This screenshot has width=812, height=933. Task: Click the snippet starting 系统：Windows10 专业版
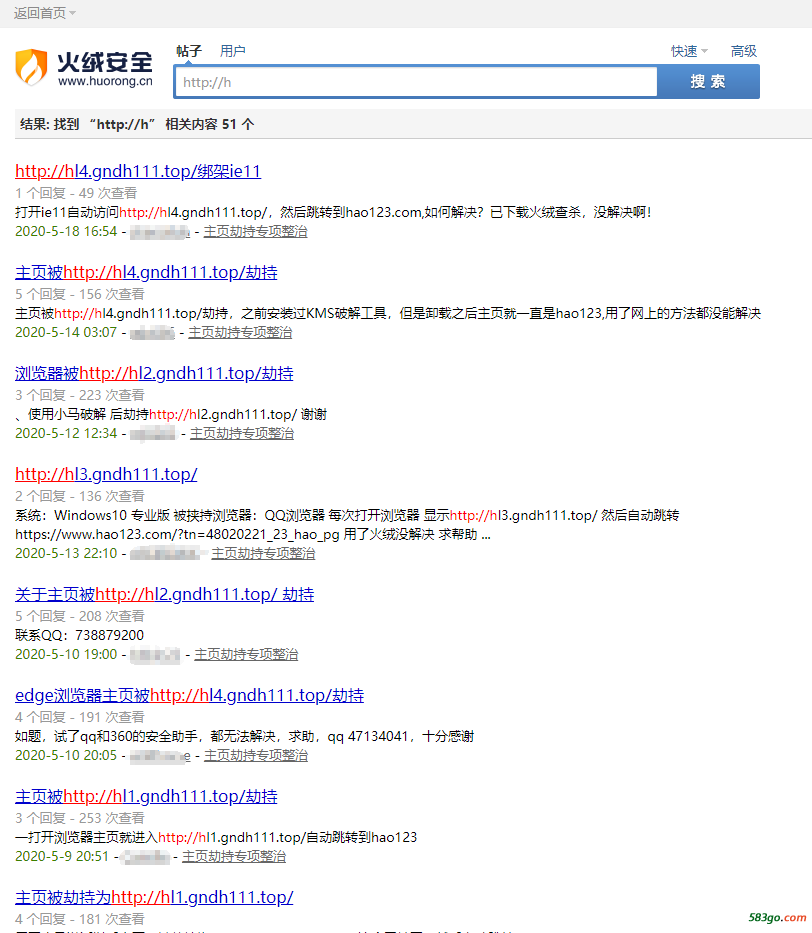pos(347,515)
